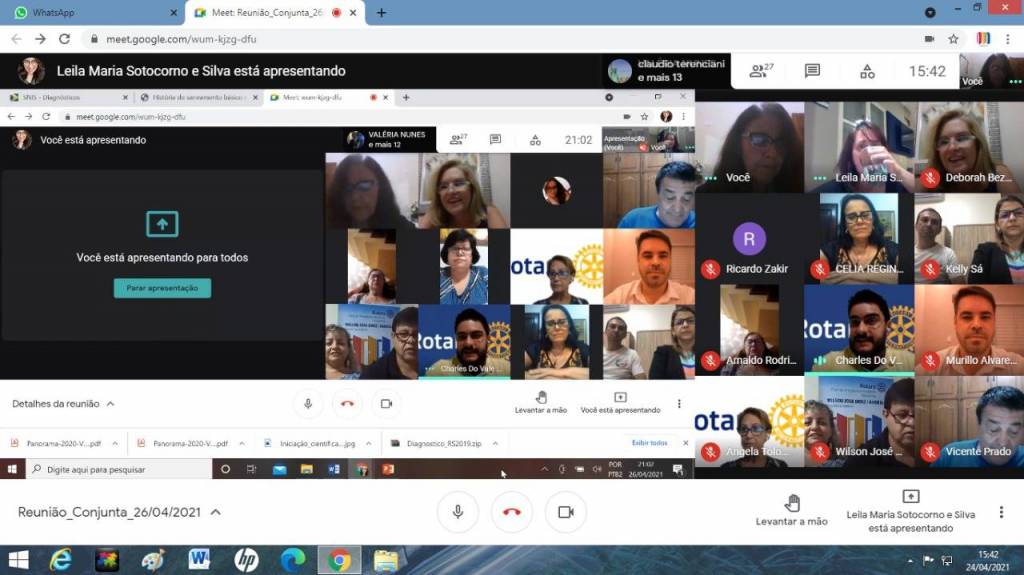Click the camera permission icon in address bar
This screenshot has height=575, width=1024.
click(x=929, y=39)
